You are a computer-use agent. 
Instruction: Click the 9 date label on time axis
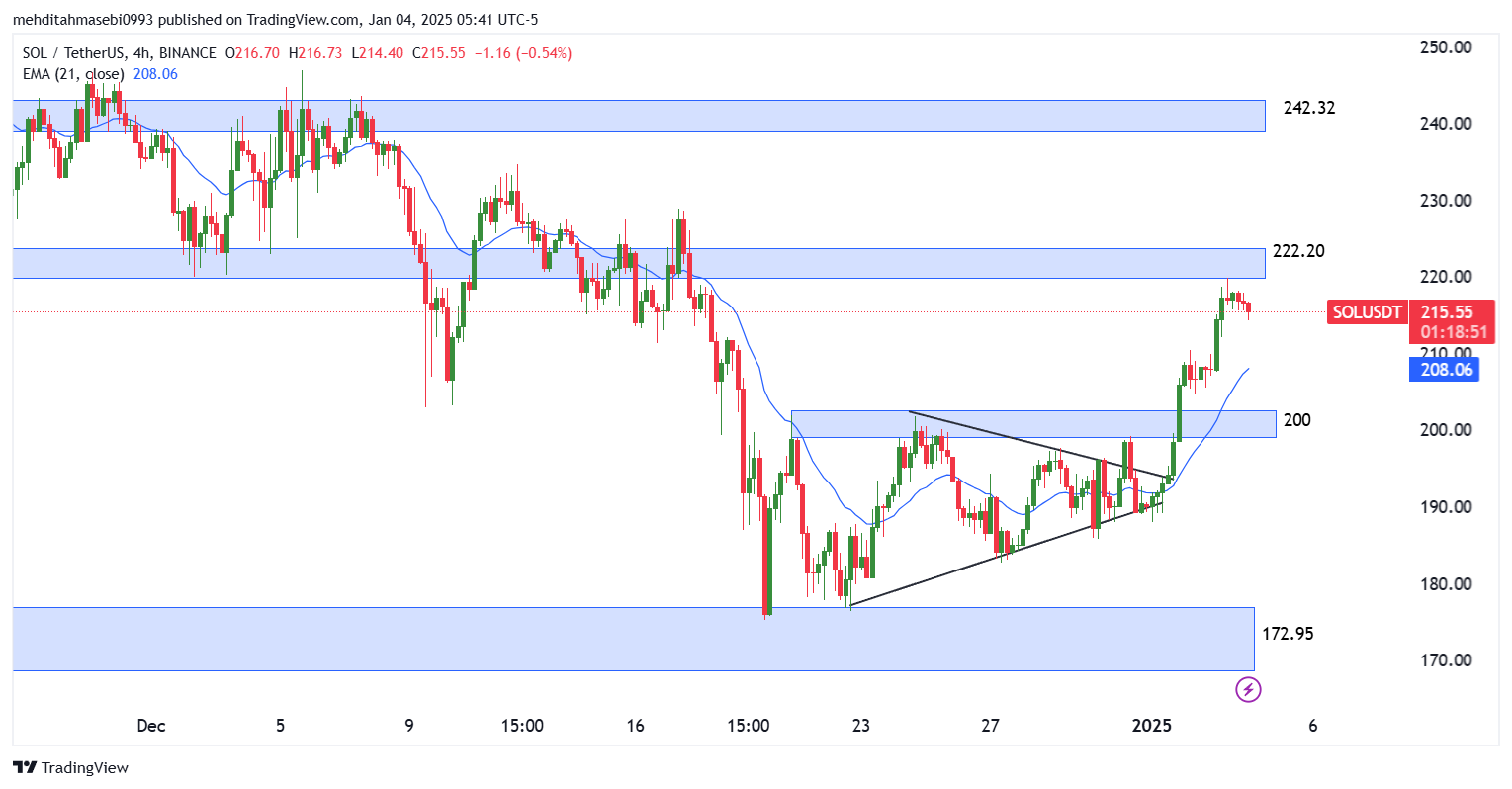[409, 726]
